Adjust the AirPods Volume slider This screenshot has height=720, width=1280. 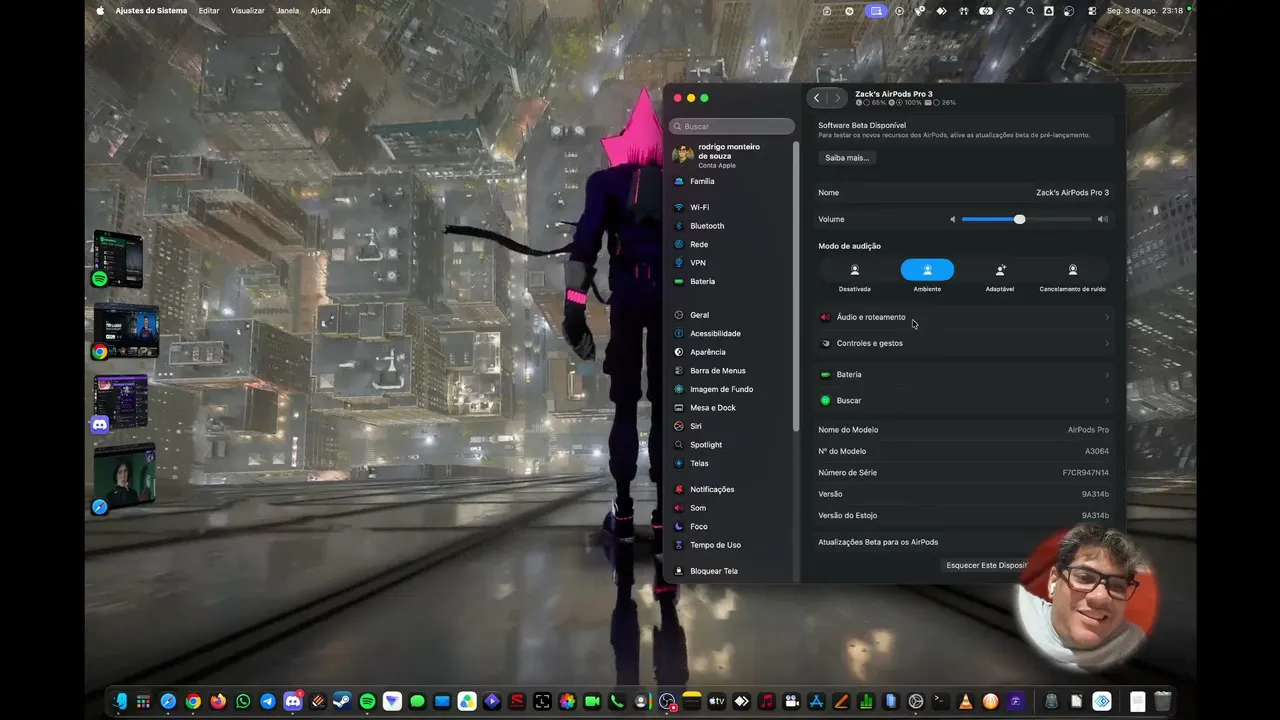click(1027, 219)
